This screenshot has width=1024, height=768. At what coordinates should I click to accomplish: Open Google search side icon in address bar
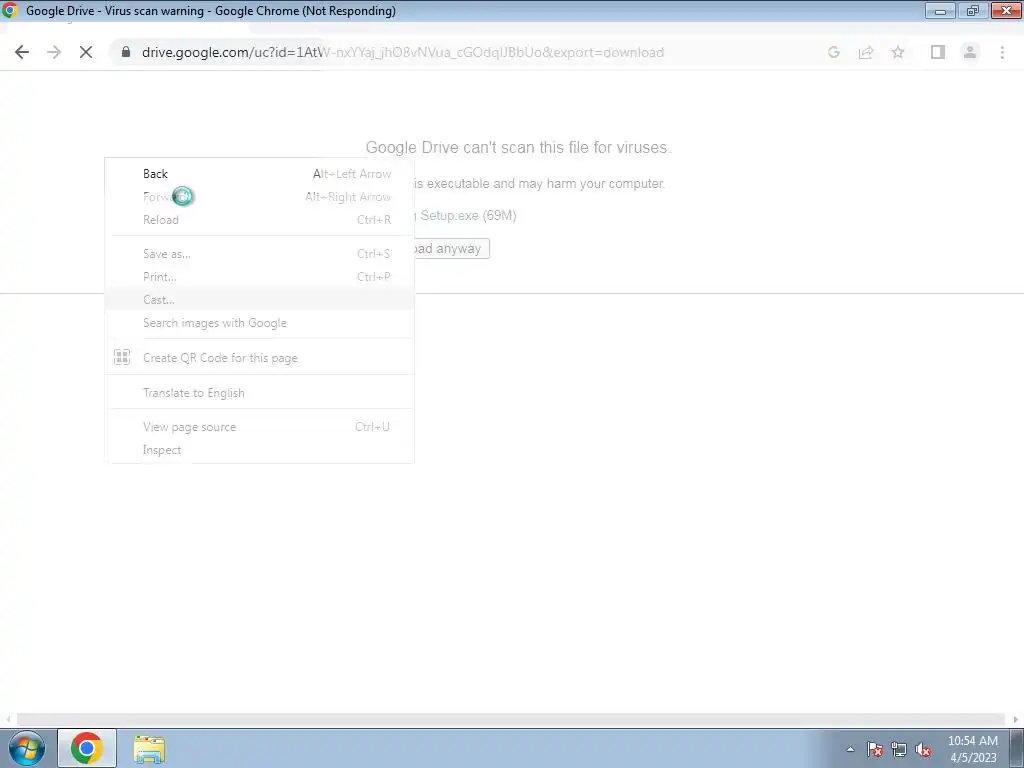(x=833, y=52)
